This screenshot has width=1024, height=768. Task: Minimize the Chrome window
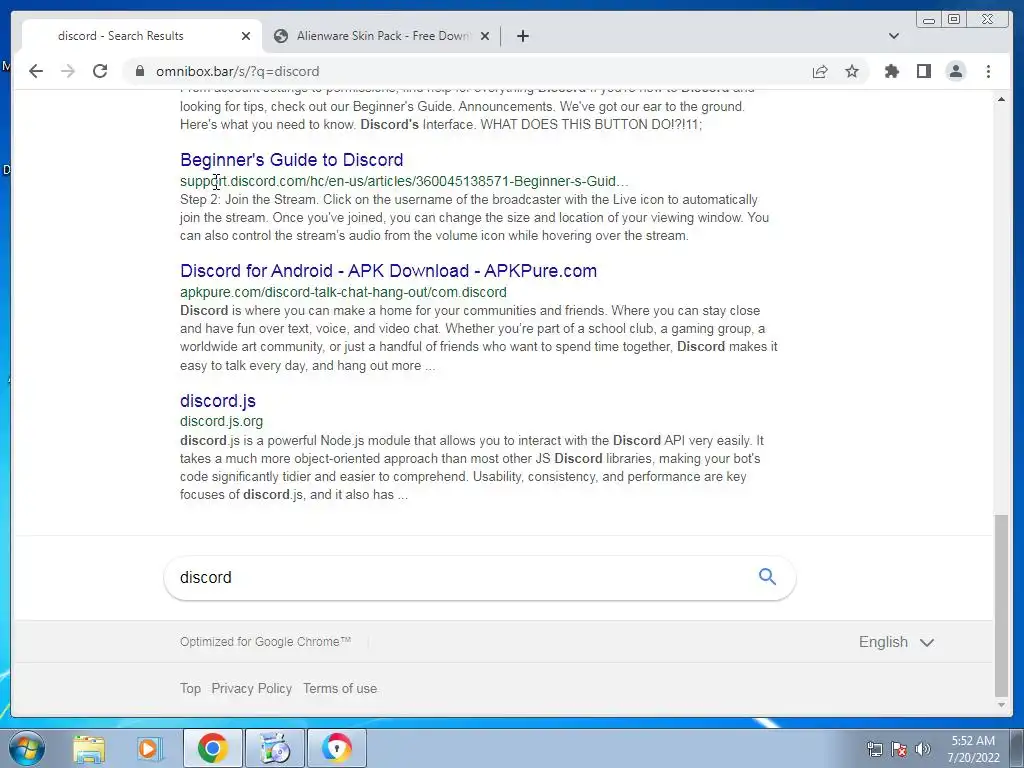pos(929,20)
